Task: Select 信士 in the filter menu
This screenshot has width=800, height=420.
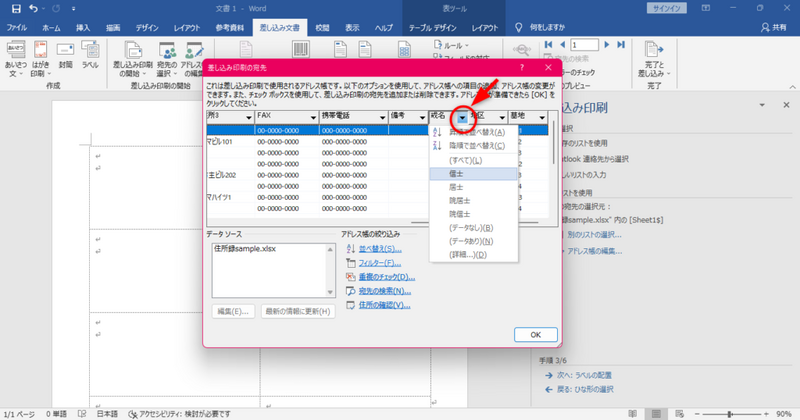Action: (x=473, y=174)
